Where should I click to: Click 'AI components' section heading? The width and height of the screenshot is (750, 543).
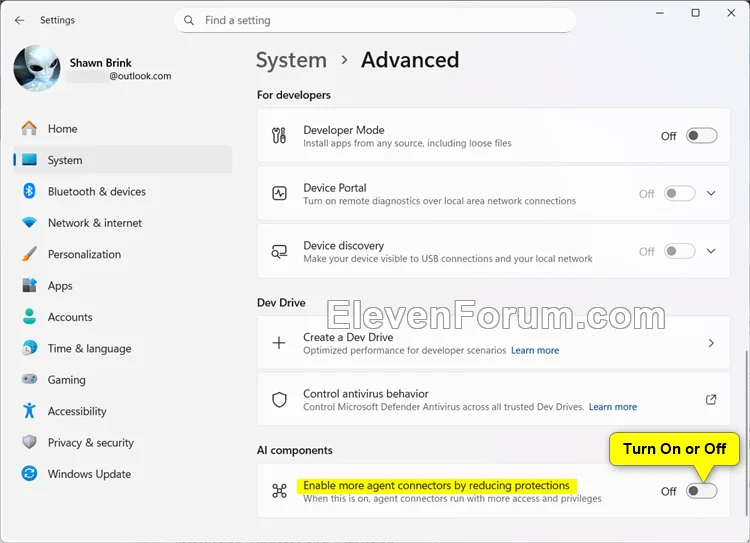pos(295,450)
